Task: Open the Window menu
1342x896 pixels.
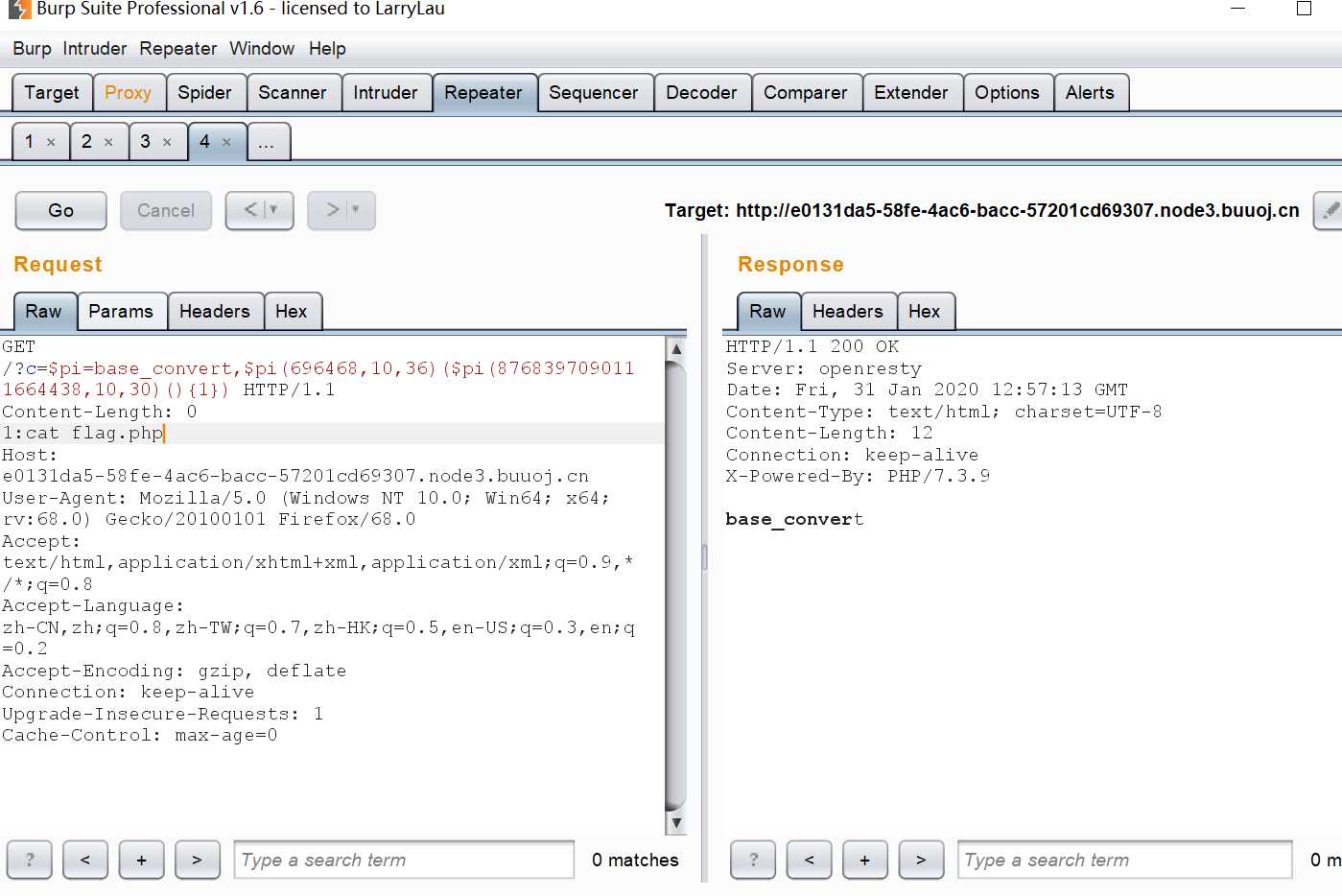Action: pyautogui.click(x=262, y=49)
